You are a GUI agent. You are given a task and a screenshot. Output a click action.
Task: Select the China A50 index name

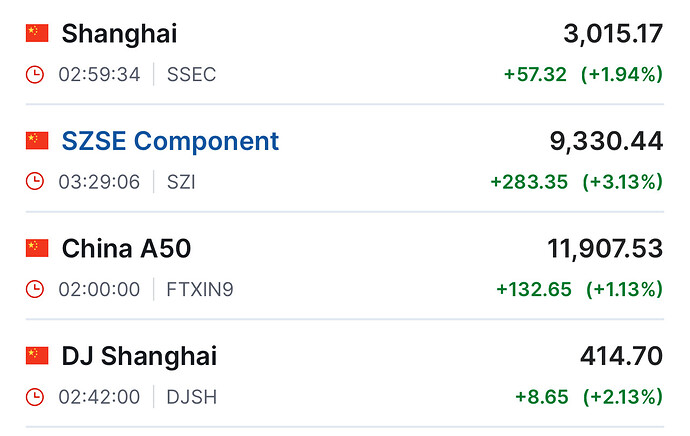point(126,248)
